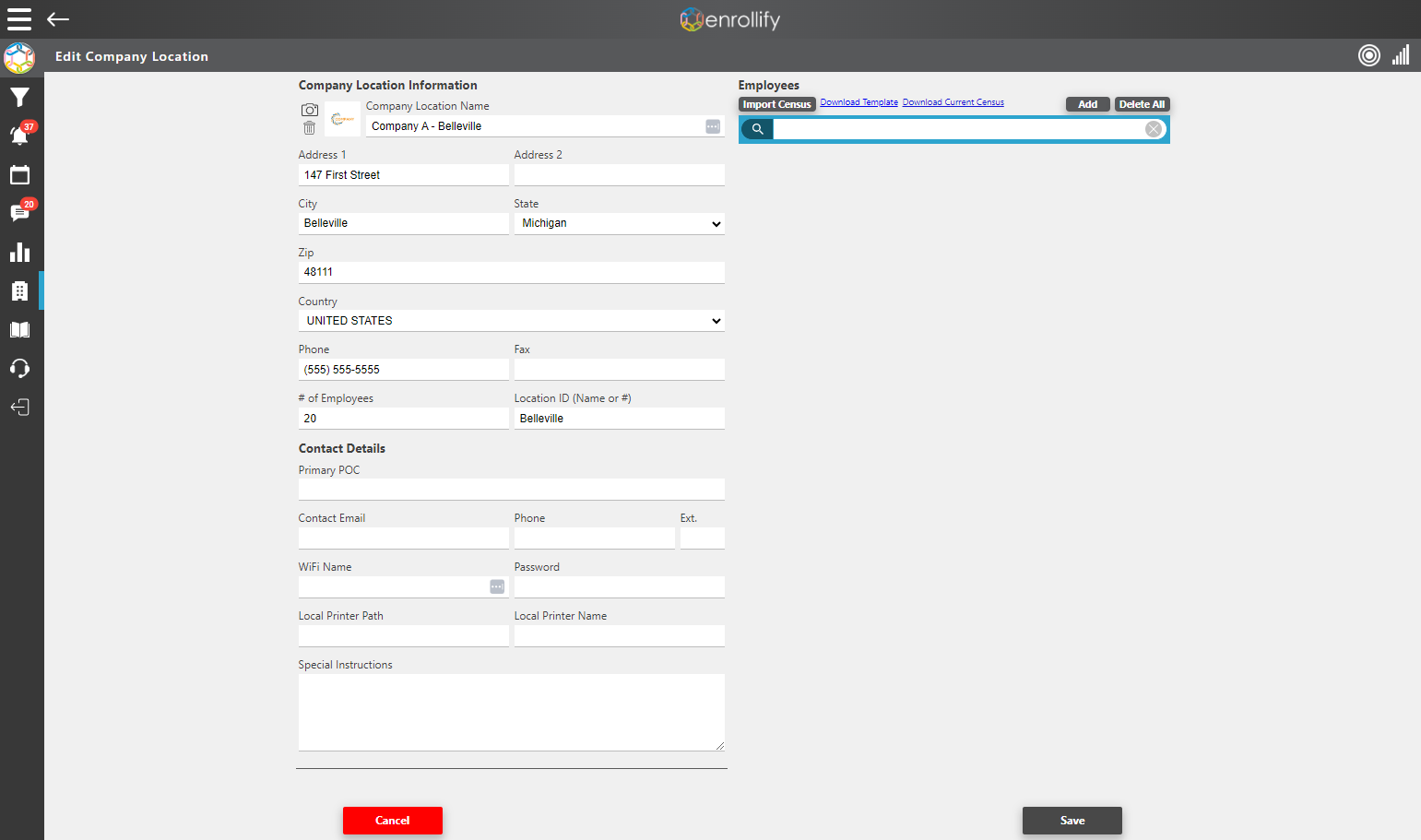Image resolution: width=1421 pixels, height=840 pixels.
Task: Click the signal bars icon in header
Action: click(1401, 55)
